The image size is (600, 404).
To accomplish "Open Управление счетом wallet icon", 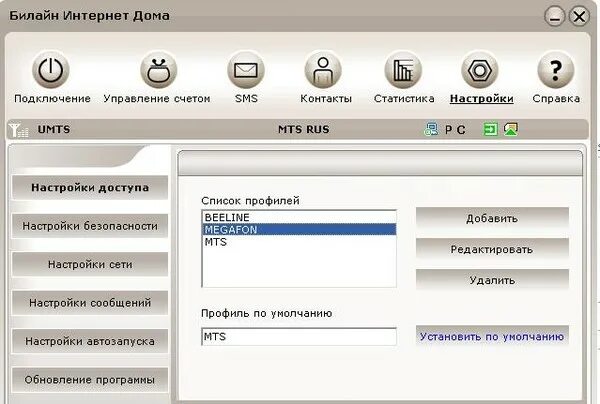I will [x=158, y=70].
